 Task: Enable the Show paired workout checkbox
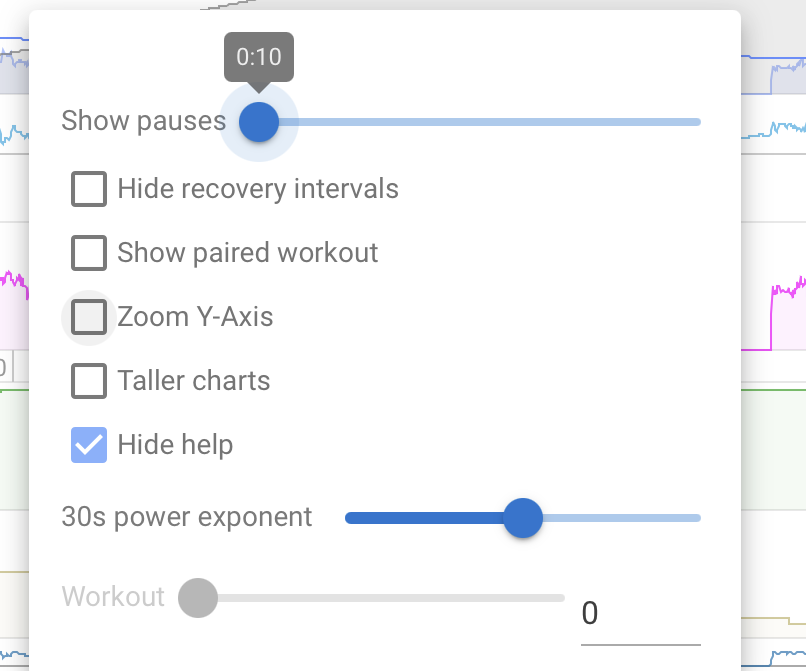(89, 253)
